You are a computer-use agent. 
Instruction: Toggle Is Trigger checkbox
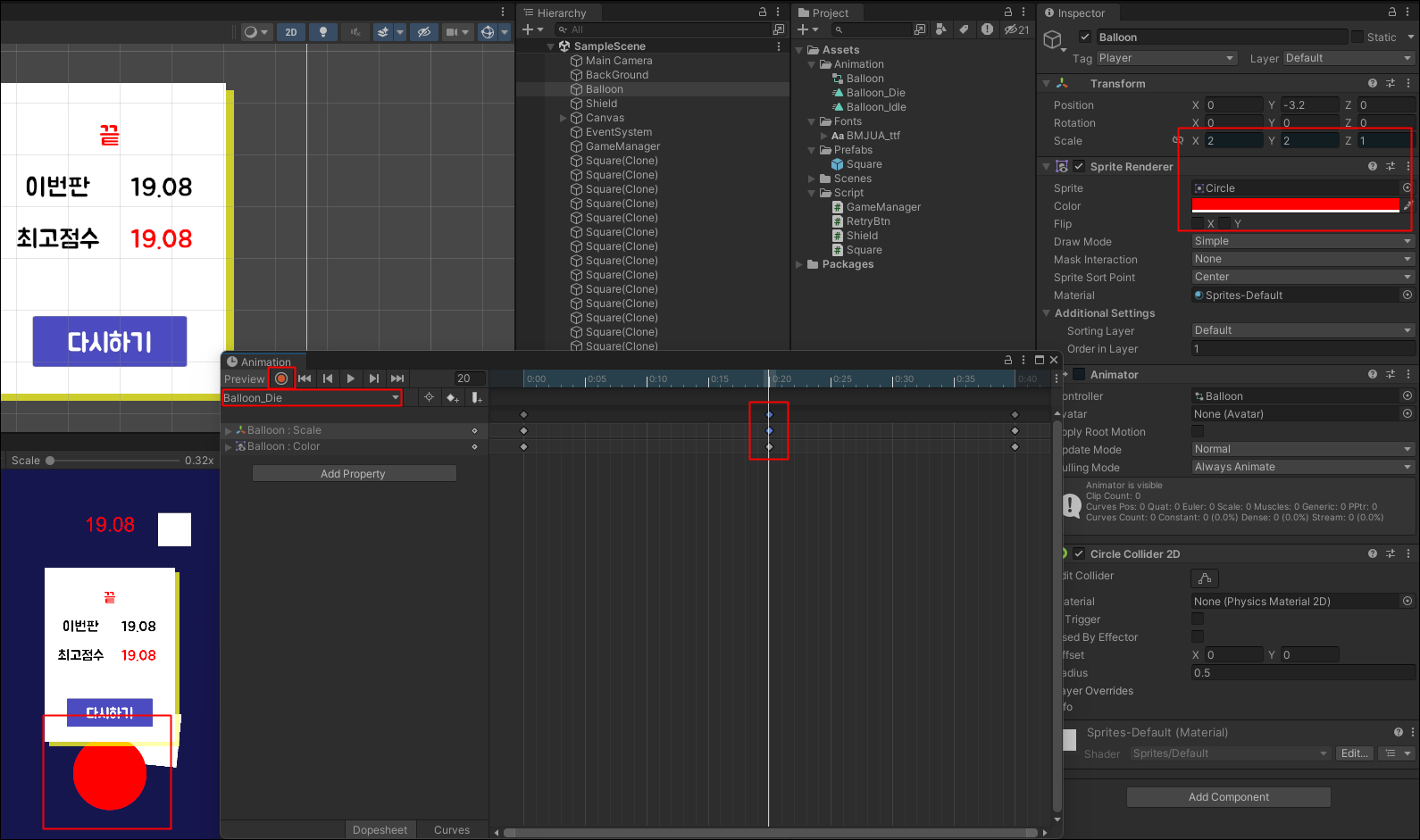[x=1198, y=619]
